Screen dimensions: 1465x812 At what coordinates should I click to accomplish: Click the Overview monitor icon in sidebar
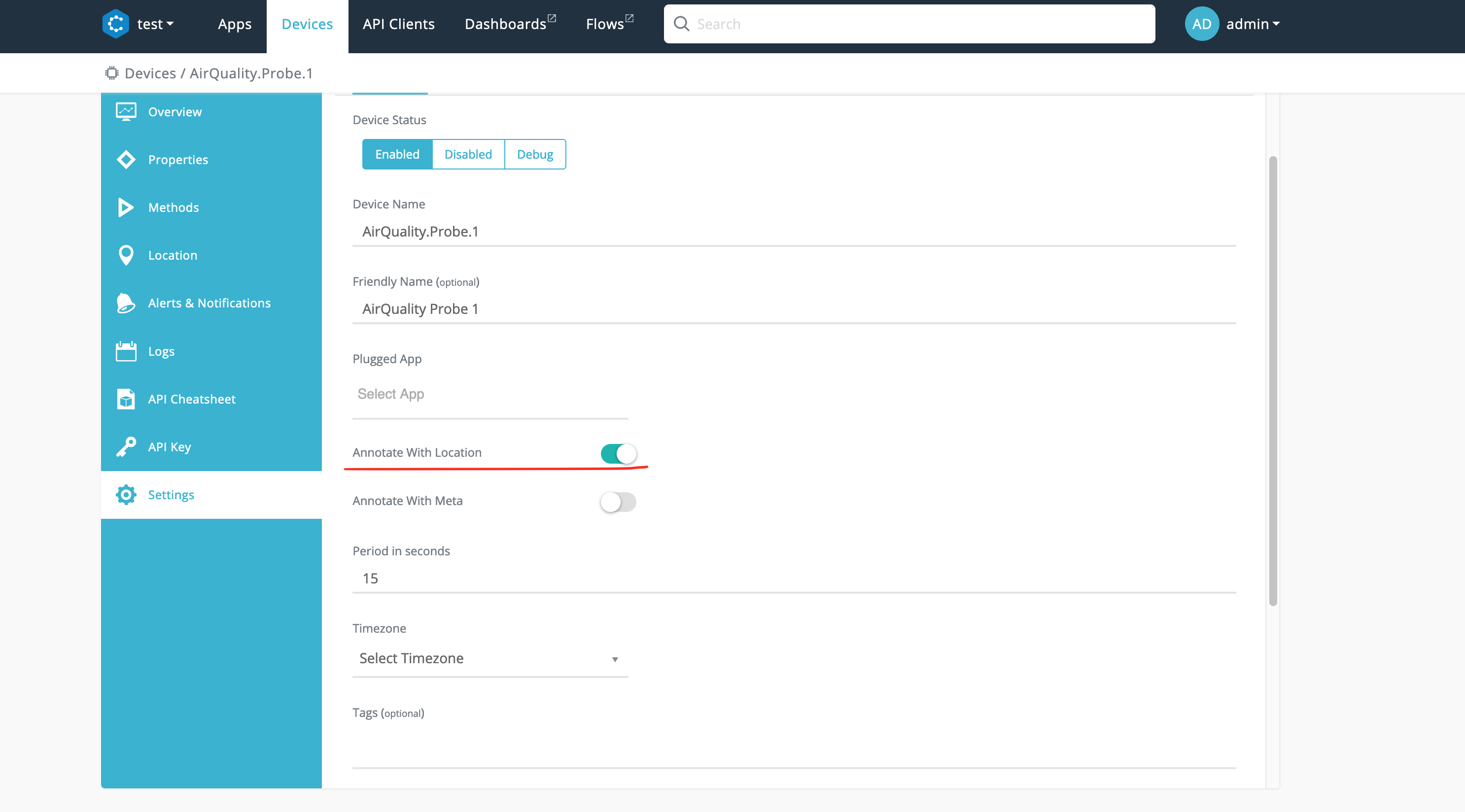pyautogui.click(x=126, y=111)
